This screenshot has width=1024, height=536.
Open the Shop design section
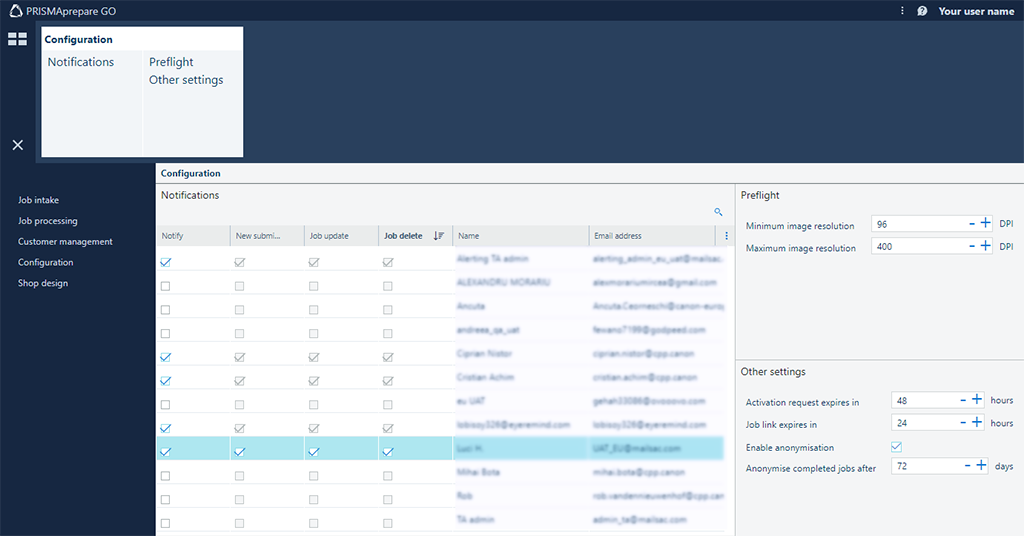click(43, 283)
